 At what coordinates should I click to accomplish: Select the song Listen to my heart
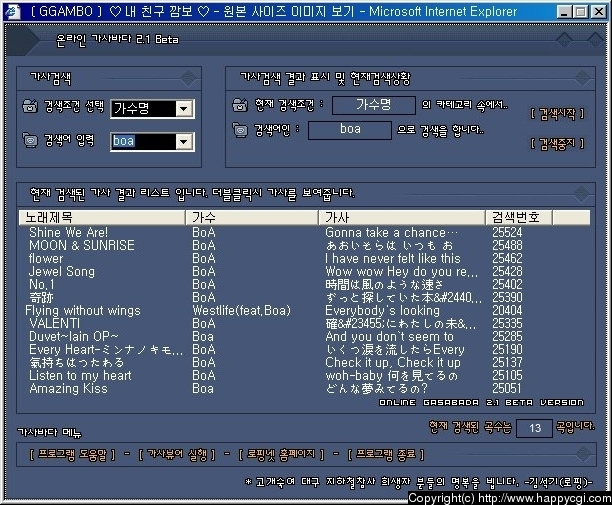pyautogui.click(x=80, y=375)
